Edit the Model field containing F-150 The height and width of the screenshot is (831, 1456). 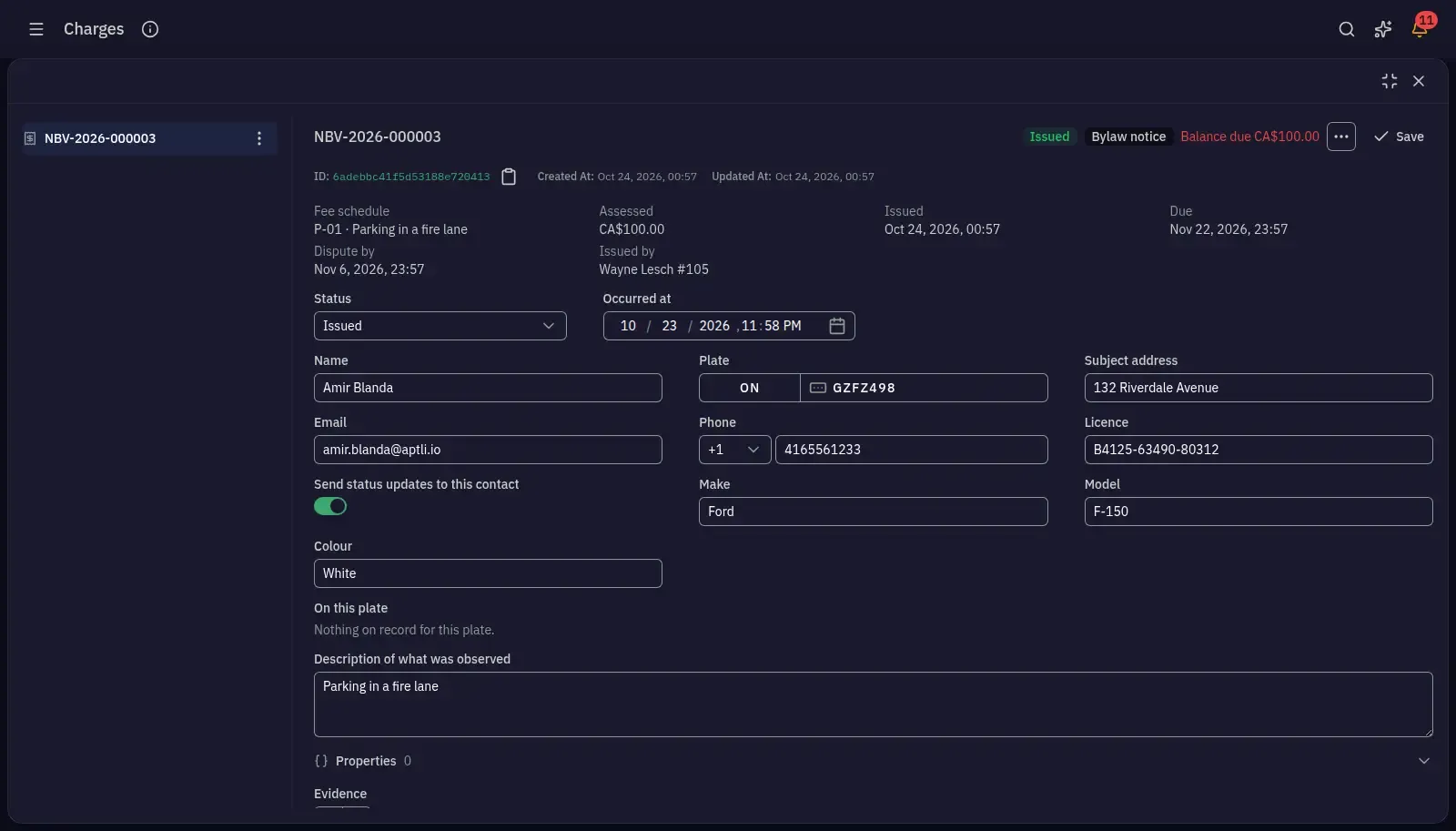[1259, 512]
